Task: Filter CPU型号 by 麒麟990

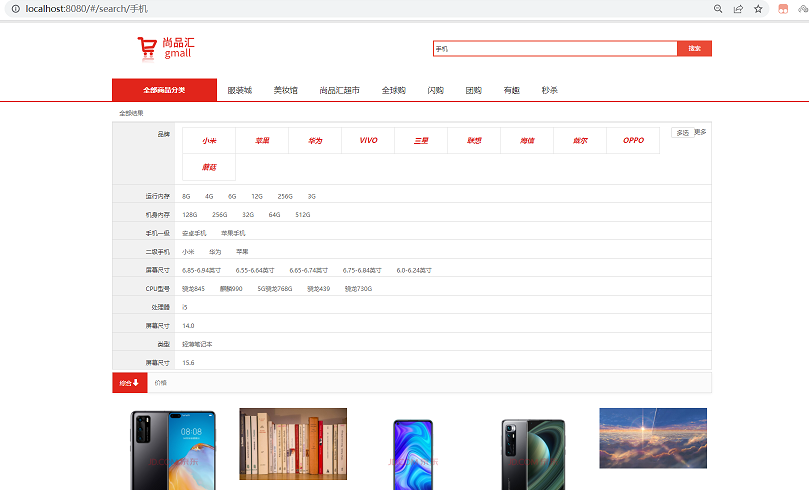Action: pyautogui.click(x=231, y=289)
